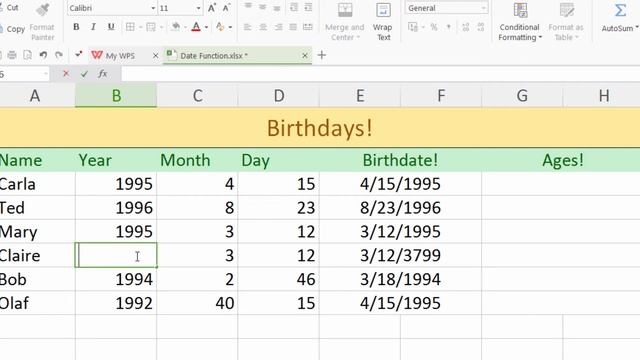Toggle Italic formatting
The width and height of the screenshot is (640, 360).
[x=93, y=27]
